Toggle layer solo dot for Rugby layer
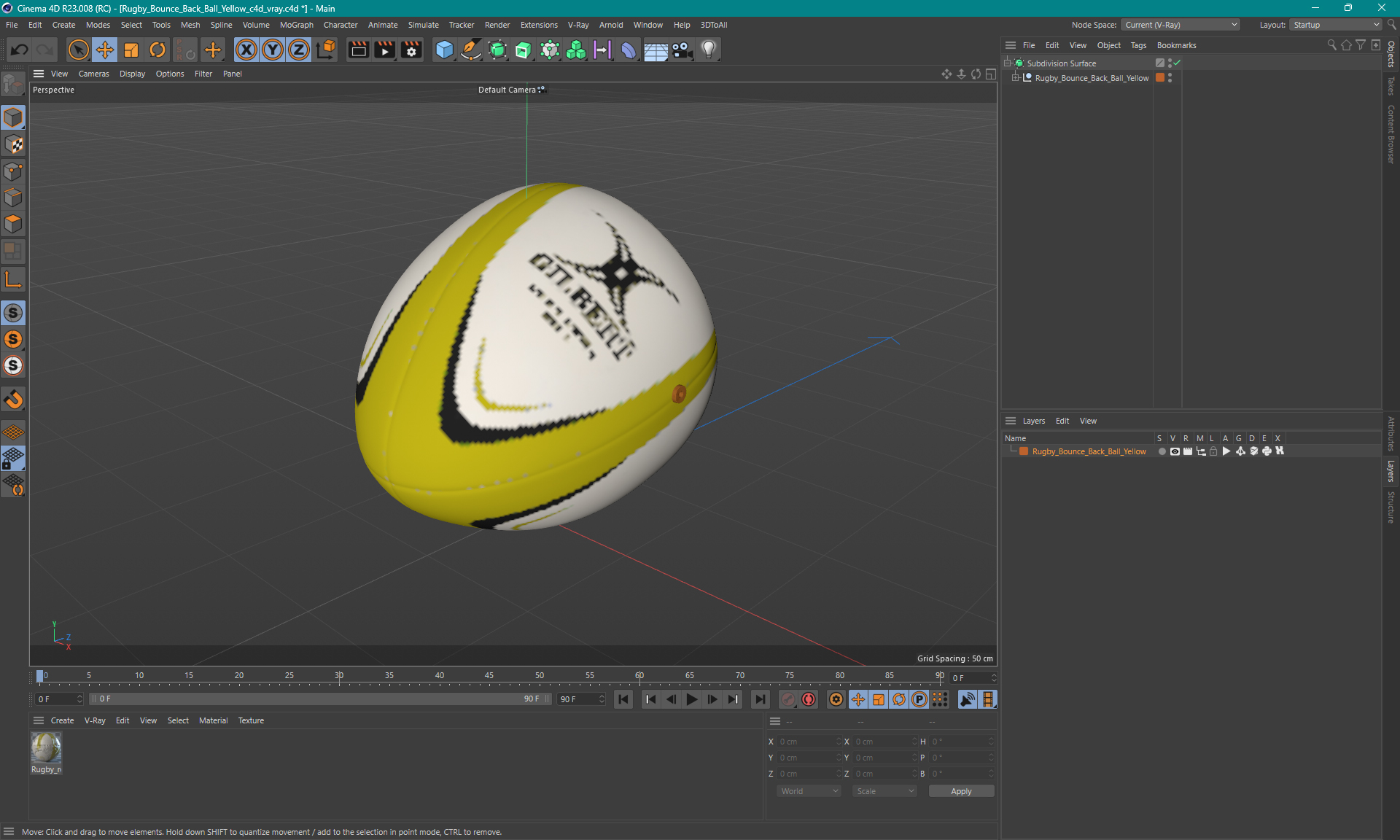 [x=1162, y=451]
